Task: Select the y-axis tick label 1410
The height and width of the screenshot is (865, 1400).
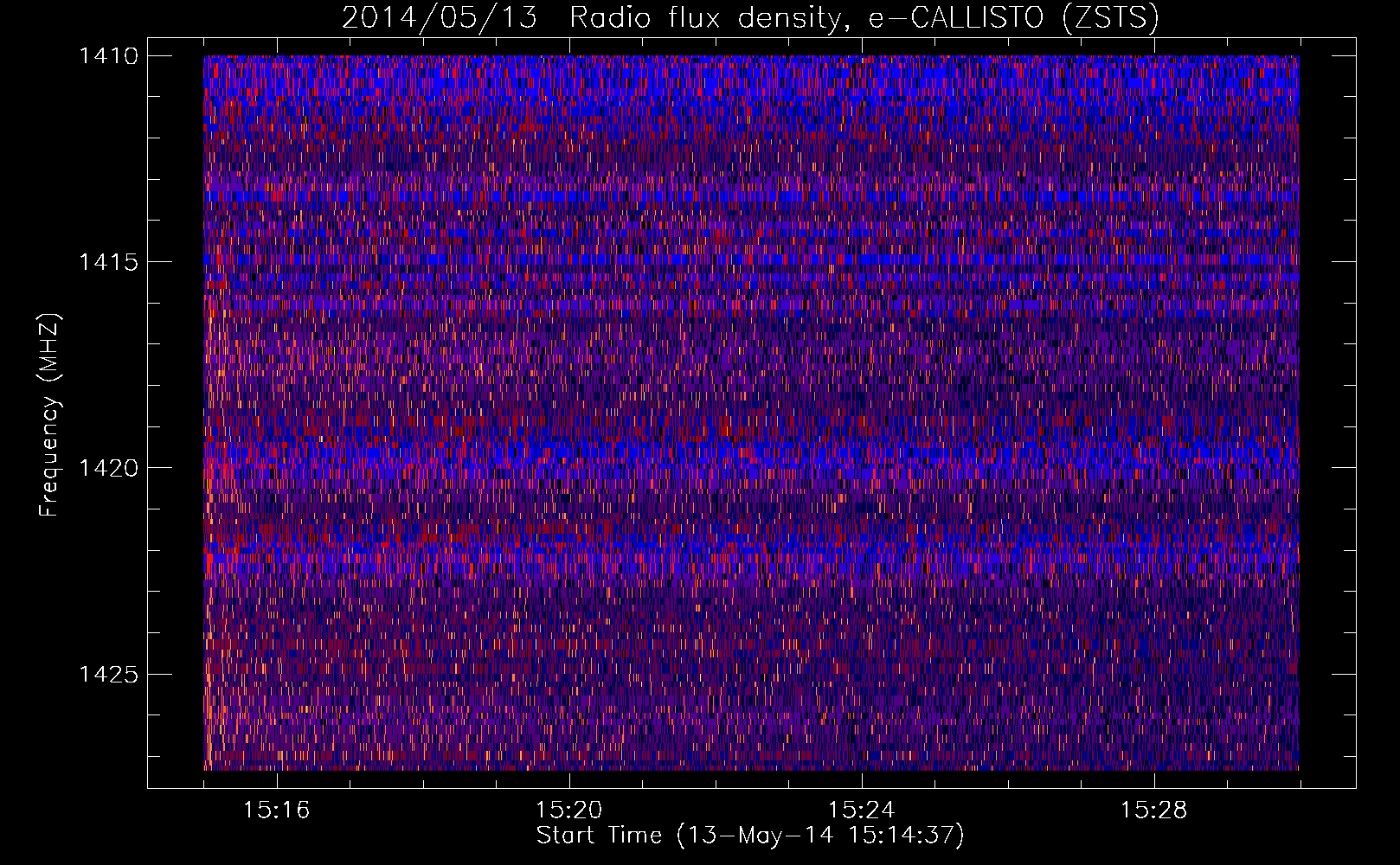Action: point(108,56)
